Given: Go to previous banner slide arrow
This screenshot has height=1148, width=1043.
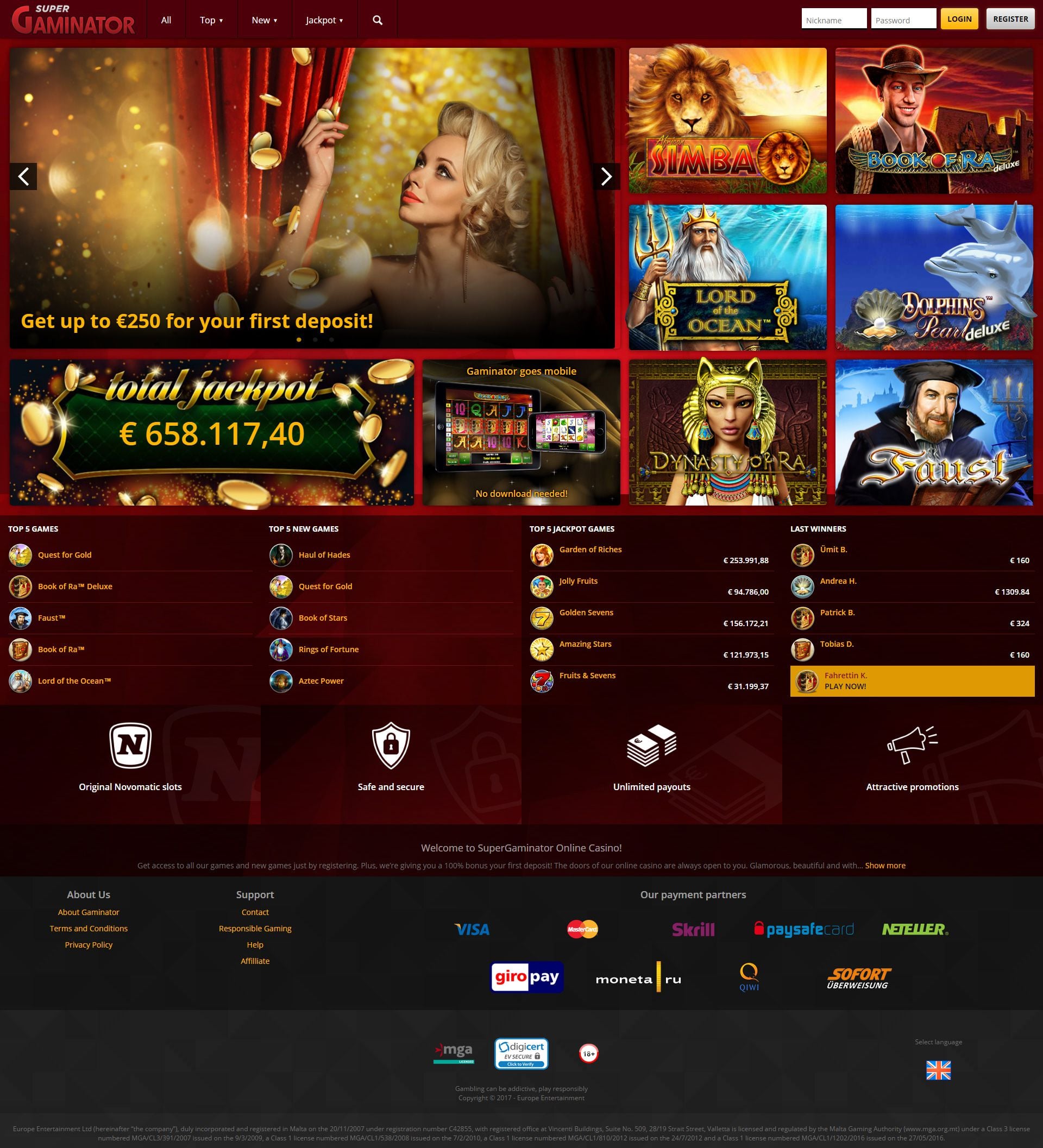Looking at the screenshot, I should click(23, 176).
